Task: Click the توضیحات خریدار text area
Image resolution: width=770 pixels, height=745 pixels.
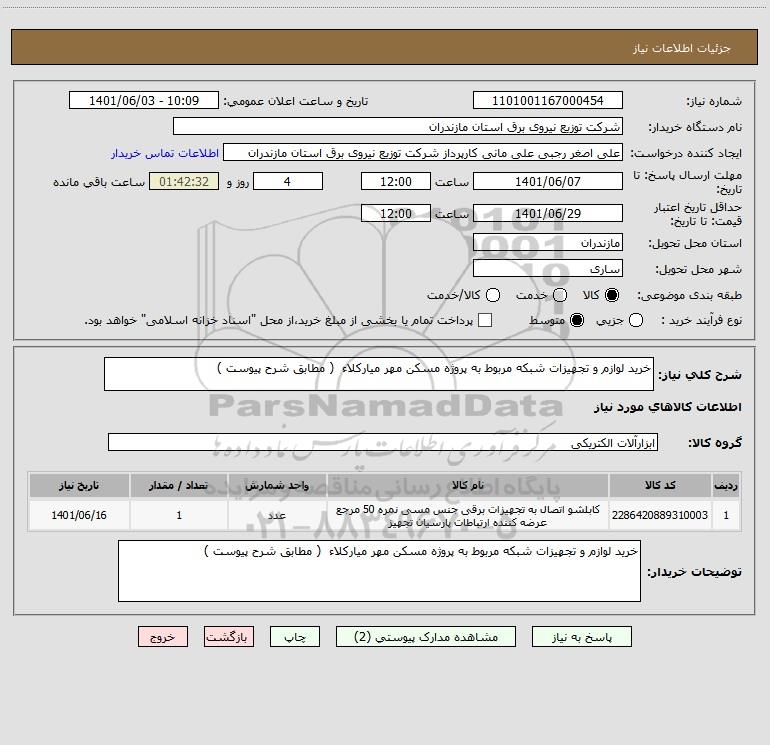Action: pos(379,571)
